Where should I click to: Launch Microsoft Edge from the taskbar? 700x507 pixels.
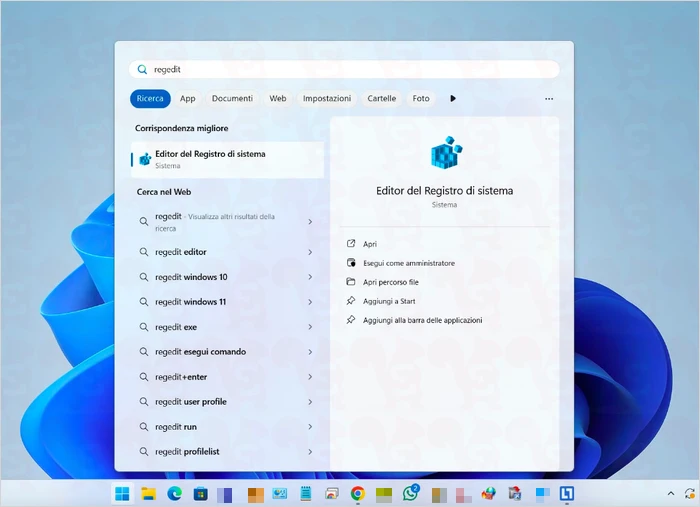[x=175, y=493]
